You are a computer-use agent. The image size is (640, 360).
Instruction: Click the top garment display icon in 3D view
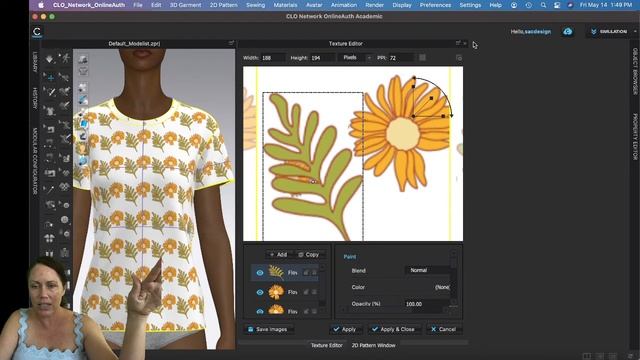(x=83, y=59)
